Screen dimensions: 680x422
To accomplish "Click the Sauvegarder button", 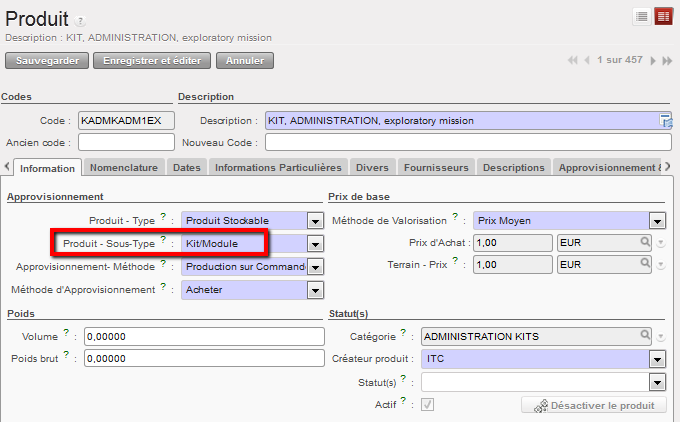I will (x=46, y=61).
